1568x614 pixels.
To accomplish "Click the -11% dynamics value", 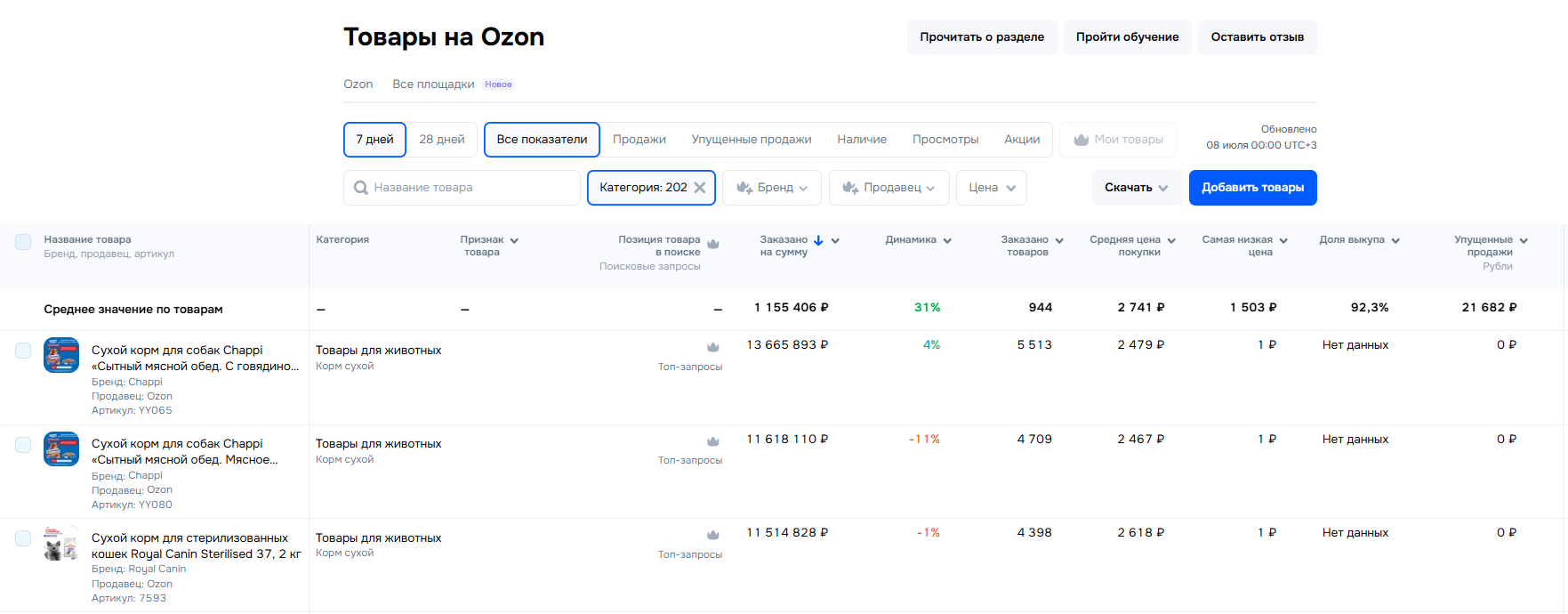I will [924, 440].
